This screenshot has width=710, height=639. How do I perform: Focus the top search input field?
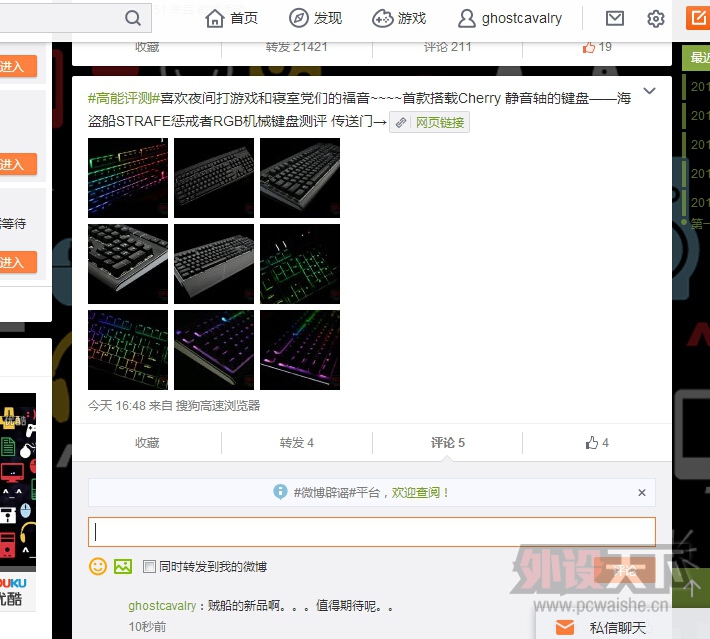point(61,18)
